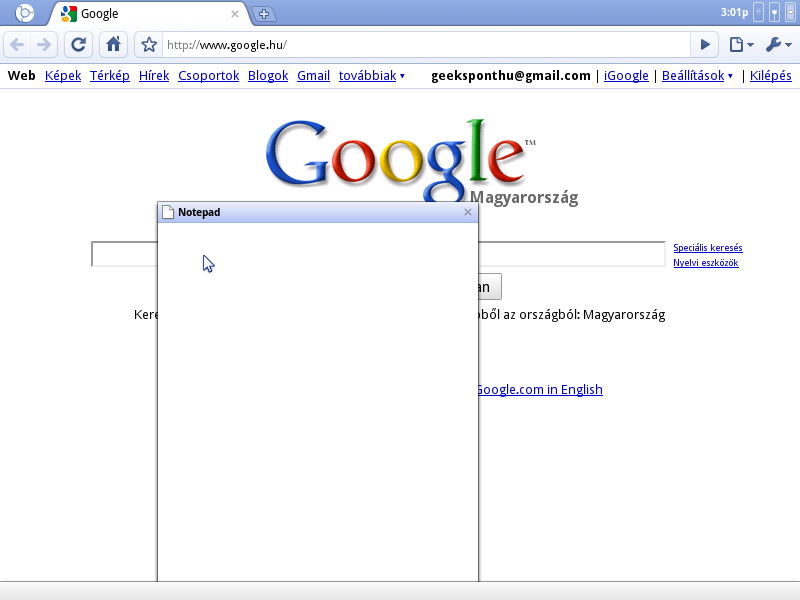
Task: Open the page menu dropdown
Action: point(741,45)
